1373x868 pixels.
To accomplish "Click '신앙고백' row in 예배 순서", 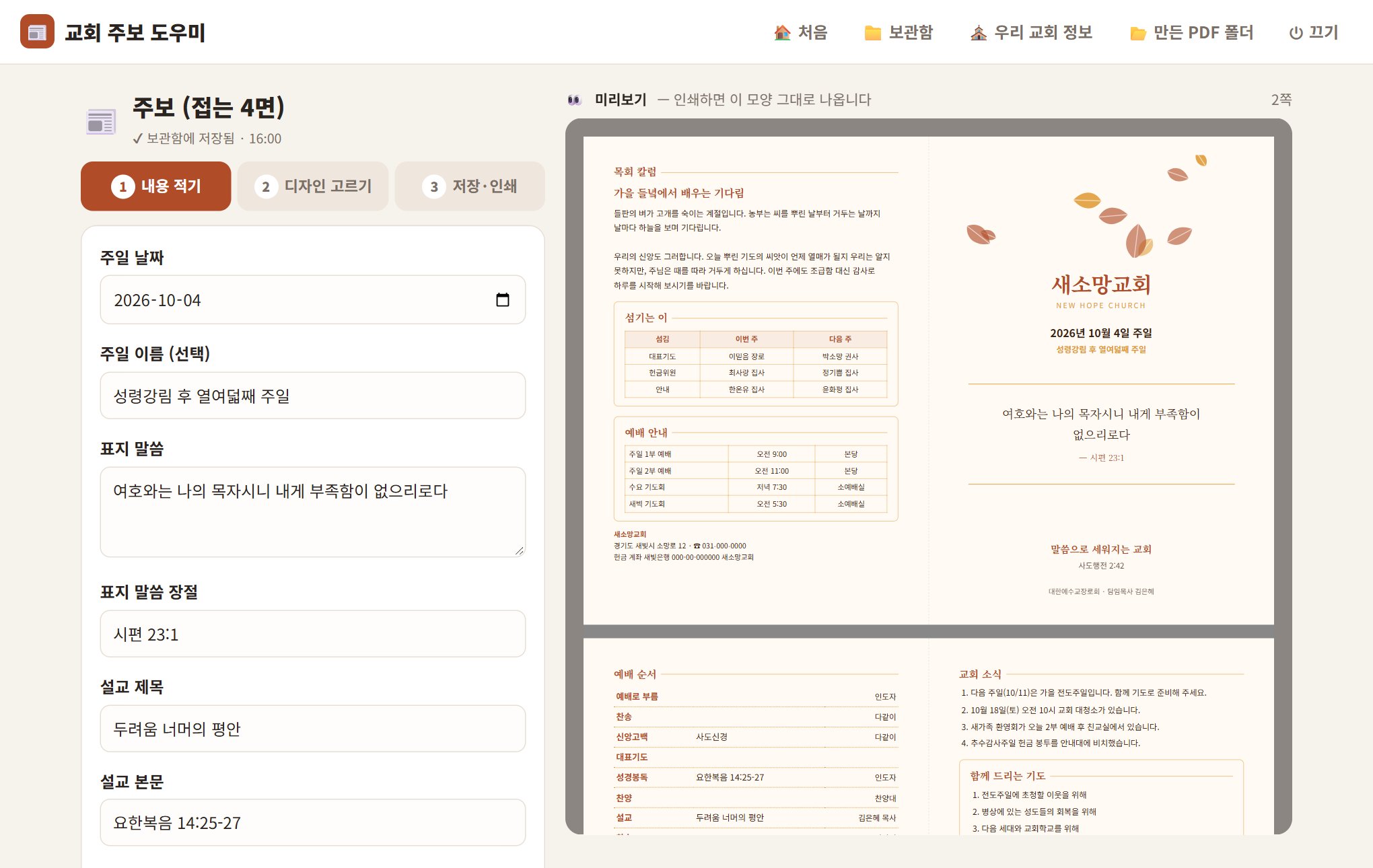I will 756,737.
